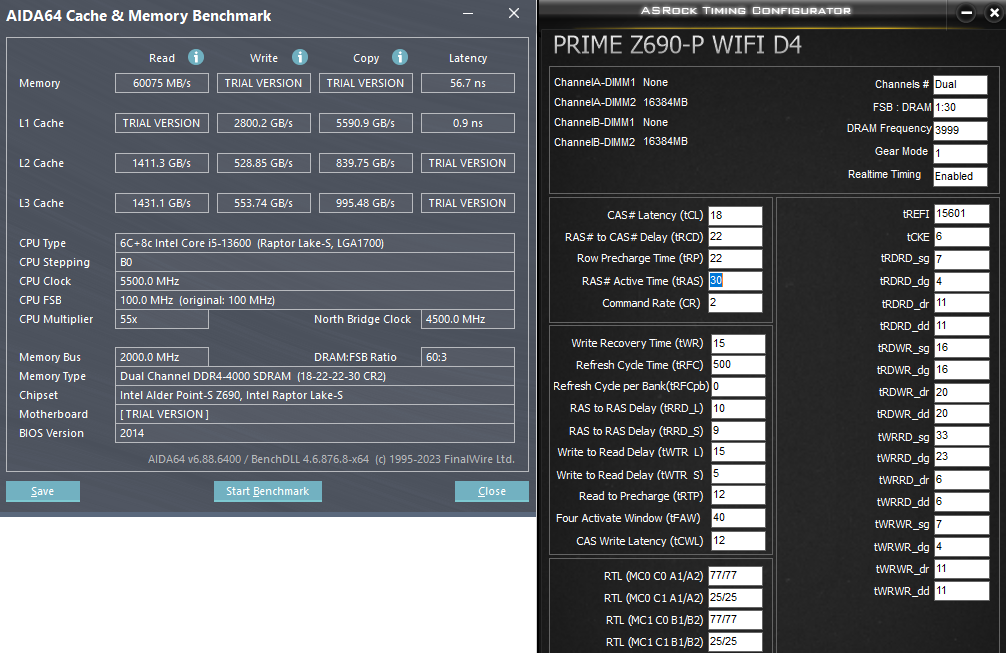1006x653 pixels.
Task: Click the tWRRD_sg 33 field
Action: point(961,436)
